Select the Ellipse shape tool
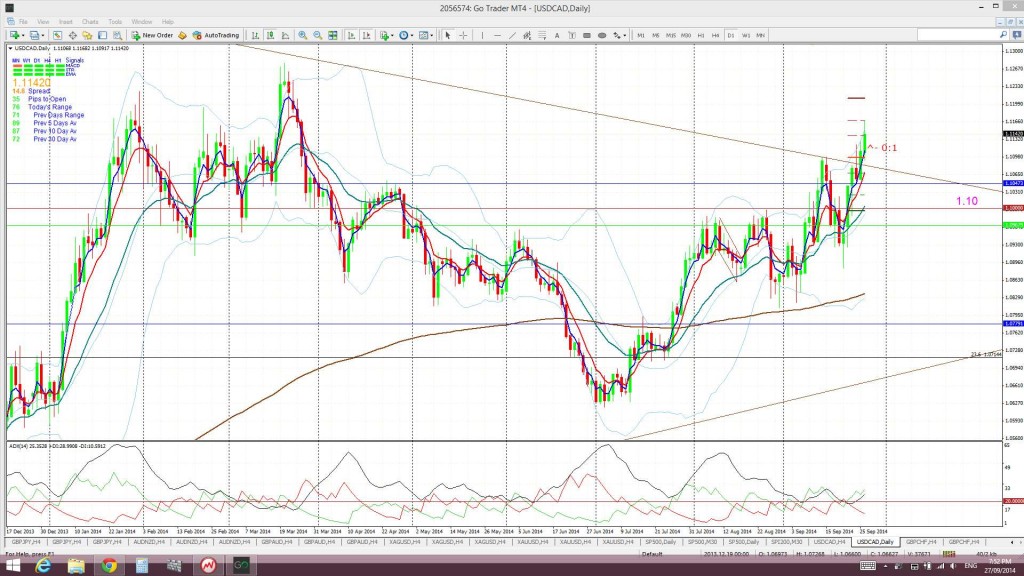 (601, 35)
